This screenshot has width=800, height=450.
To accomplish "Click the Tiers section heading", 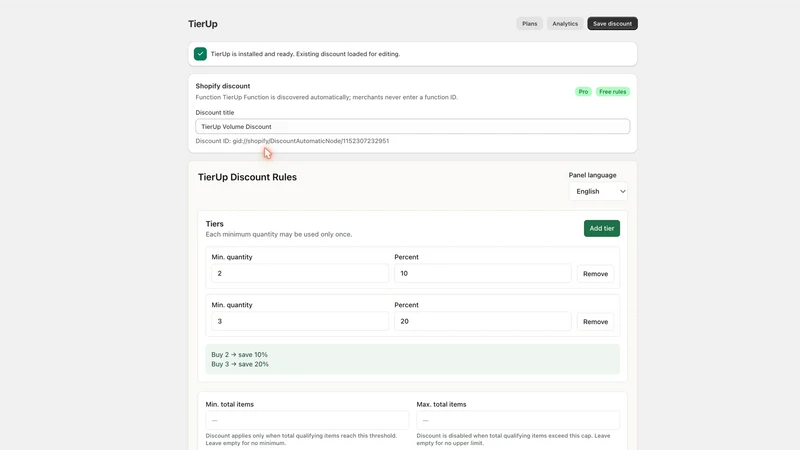I will (214, 224).
